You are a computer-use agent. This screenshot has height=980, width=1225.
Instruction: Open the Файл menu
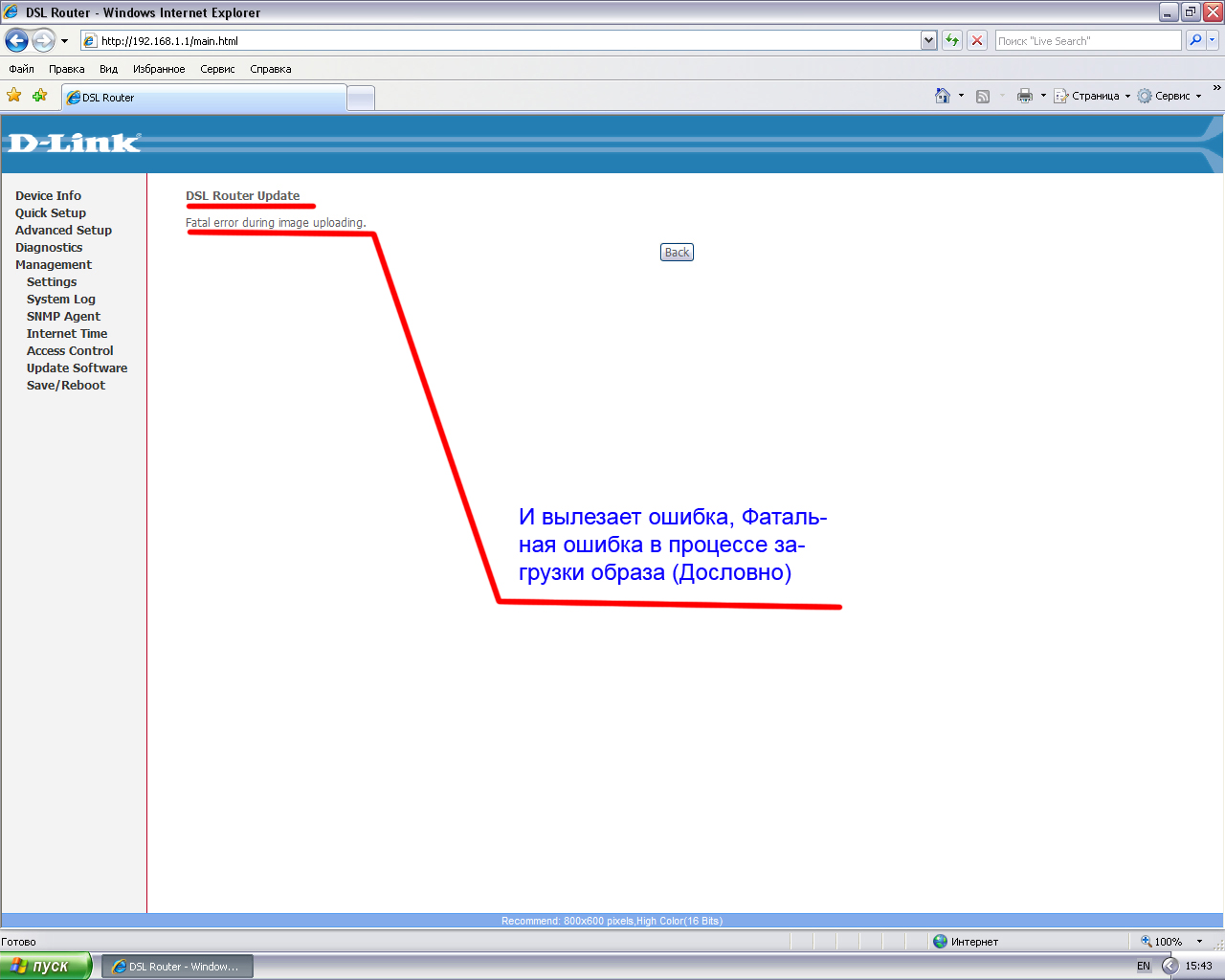(x=21, y=69)
